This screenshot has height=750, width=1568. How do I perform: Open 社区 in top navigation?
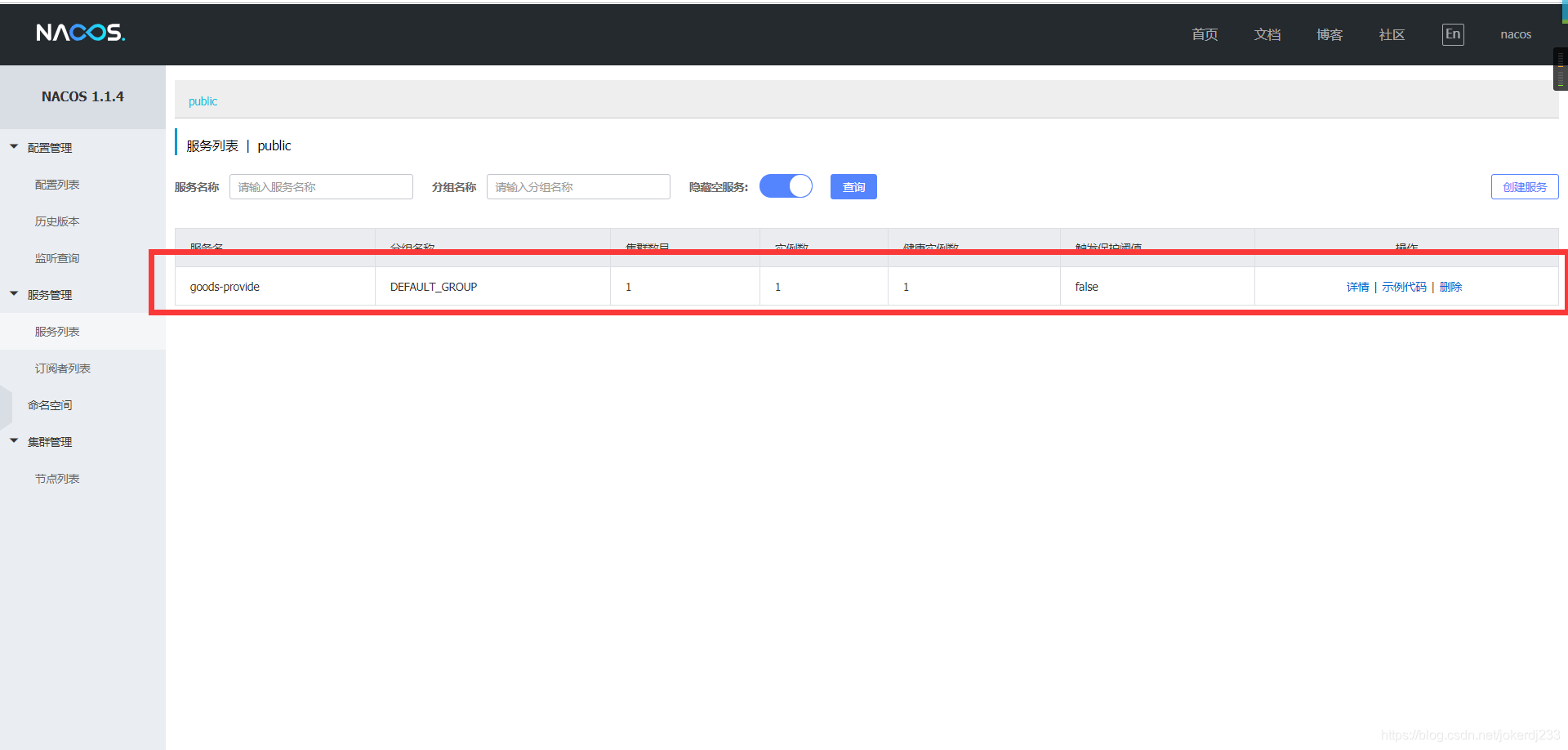(x=1392, y=34)
